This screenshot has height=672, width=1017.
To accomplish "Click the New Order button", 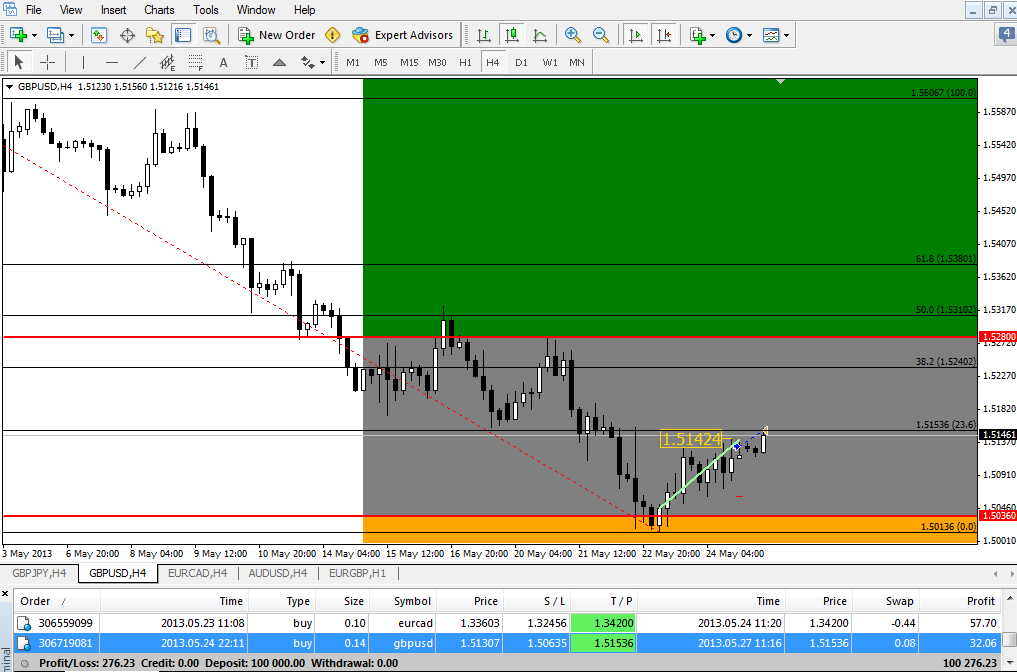I will pyautogui.click(x=277, y=35).
